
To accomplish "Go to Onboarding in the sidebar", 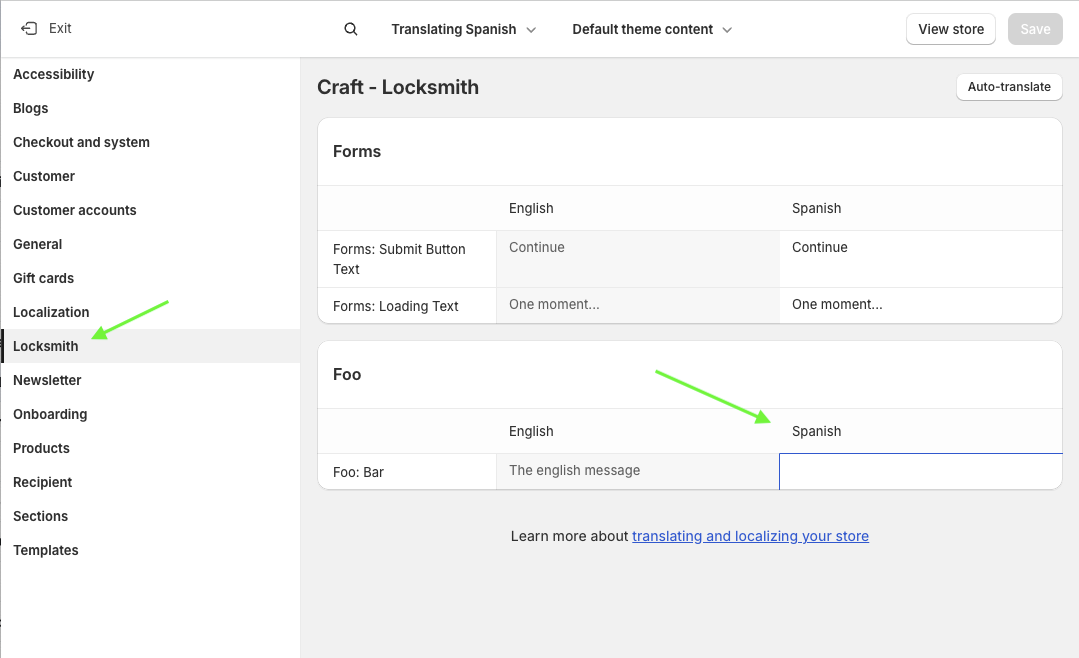I will click(x=50, y=414).
